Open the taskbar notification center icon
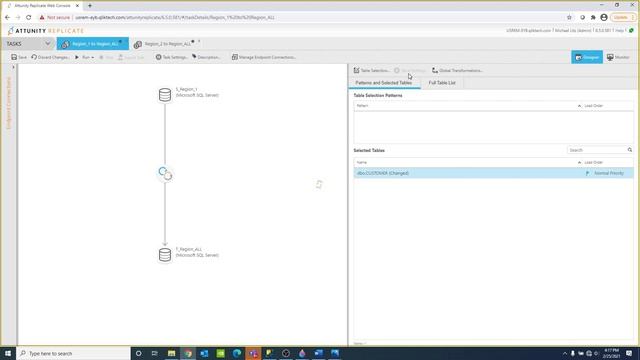The width and height of the screenshot is (640, 360). (629, 353)
